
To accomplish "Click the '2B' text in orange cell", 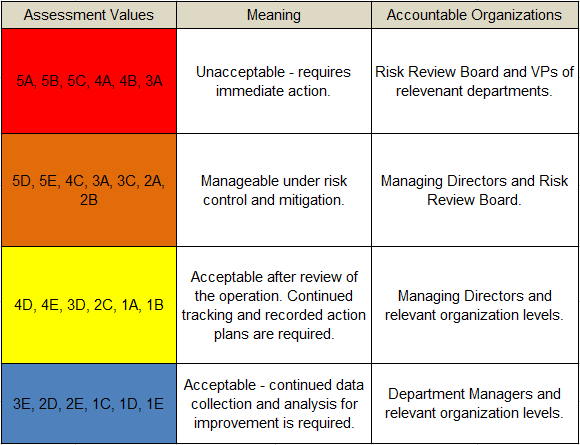I will (89, 200).
